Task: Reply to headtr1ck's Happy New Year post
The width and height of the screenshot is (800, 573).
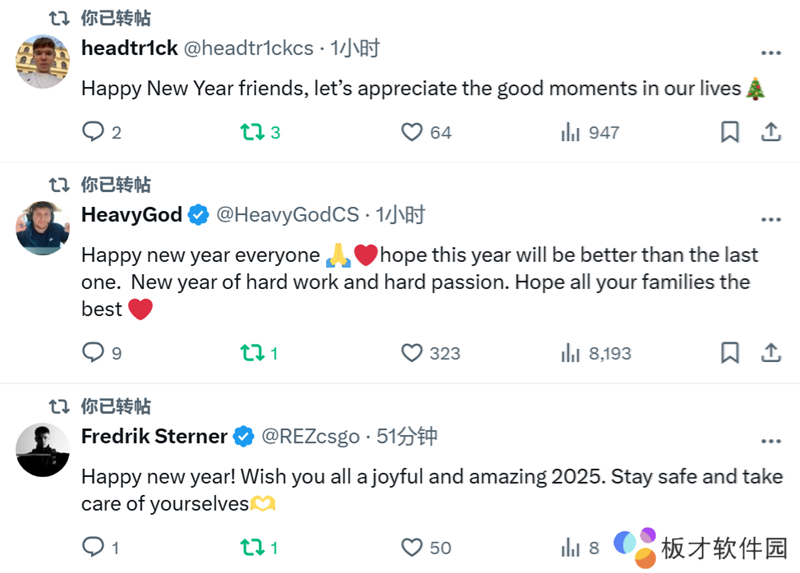Action: tap(93, 132)
